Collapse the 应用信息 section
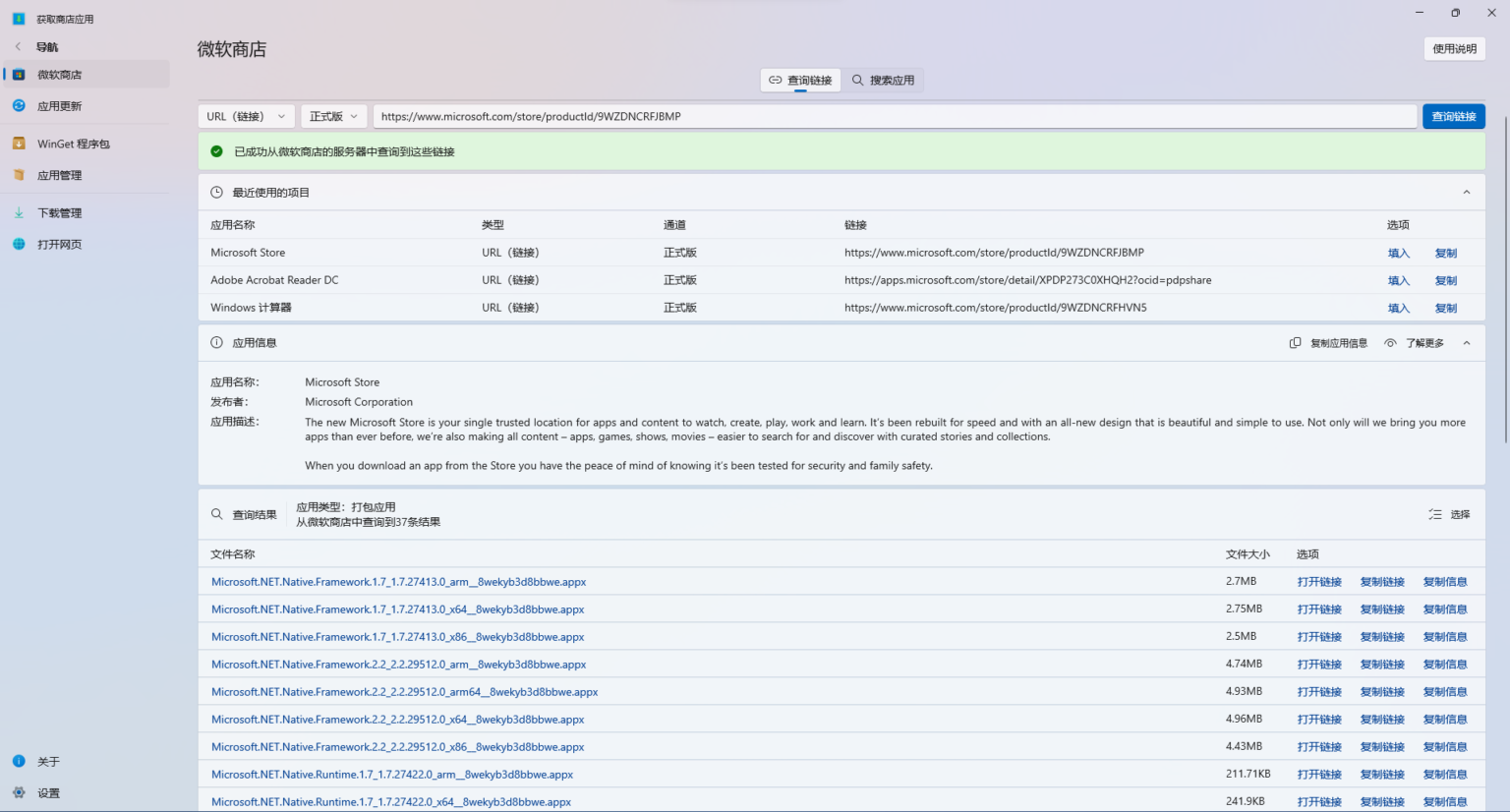1510x812 pixels. point(1466,343)
